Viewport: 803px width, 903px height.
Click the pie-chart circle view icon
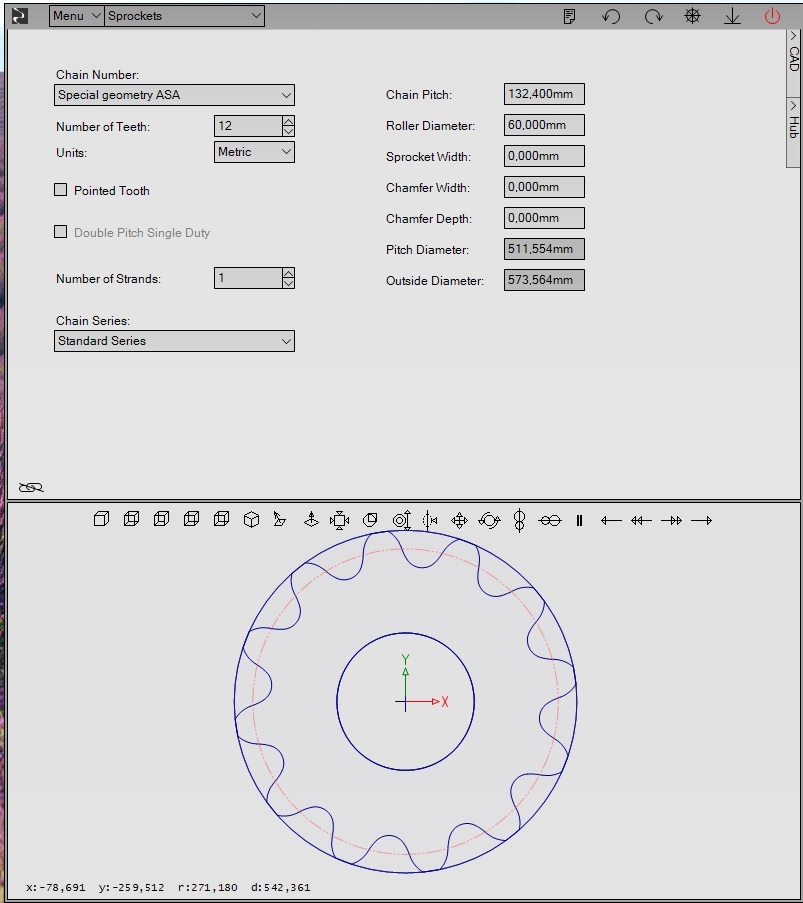(370, 520)
